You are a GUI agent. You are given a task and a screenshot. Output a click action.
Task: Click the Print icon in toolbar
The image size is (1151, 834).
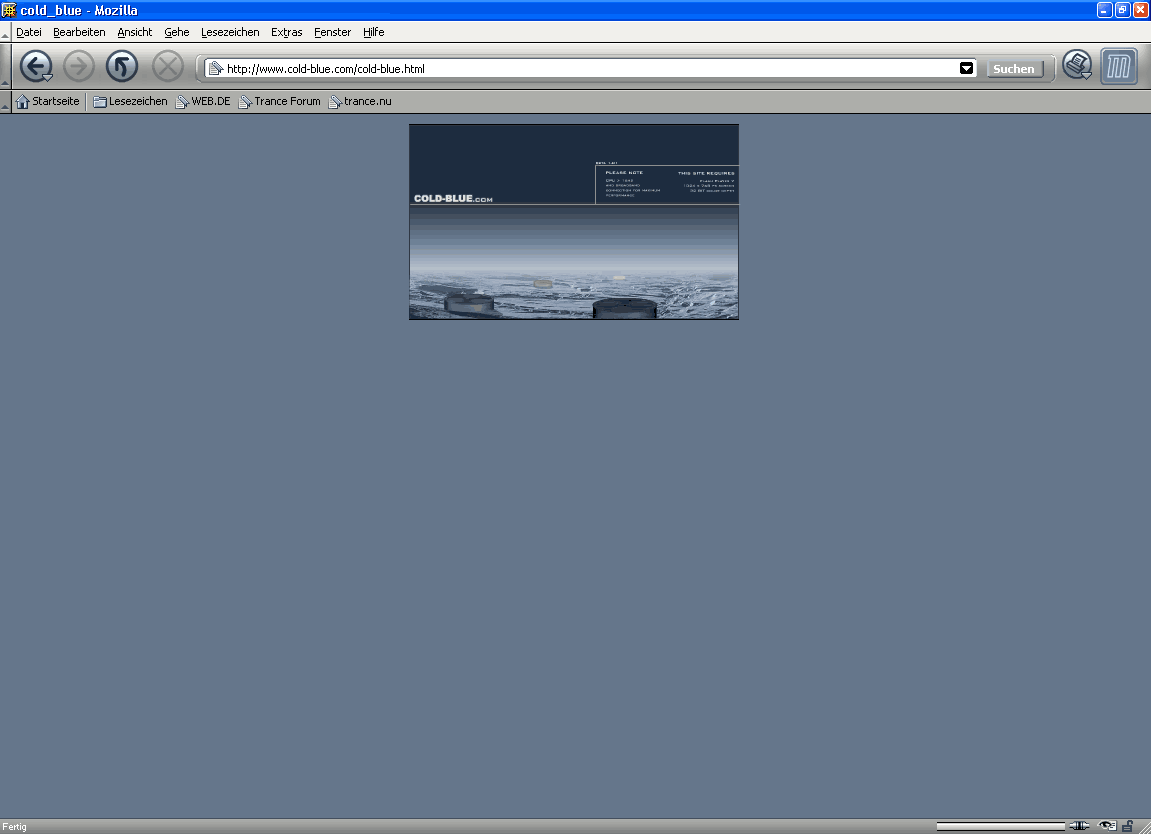point(1076,66)
